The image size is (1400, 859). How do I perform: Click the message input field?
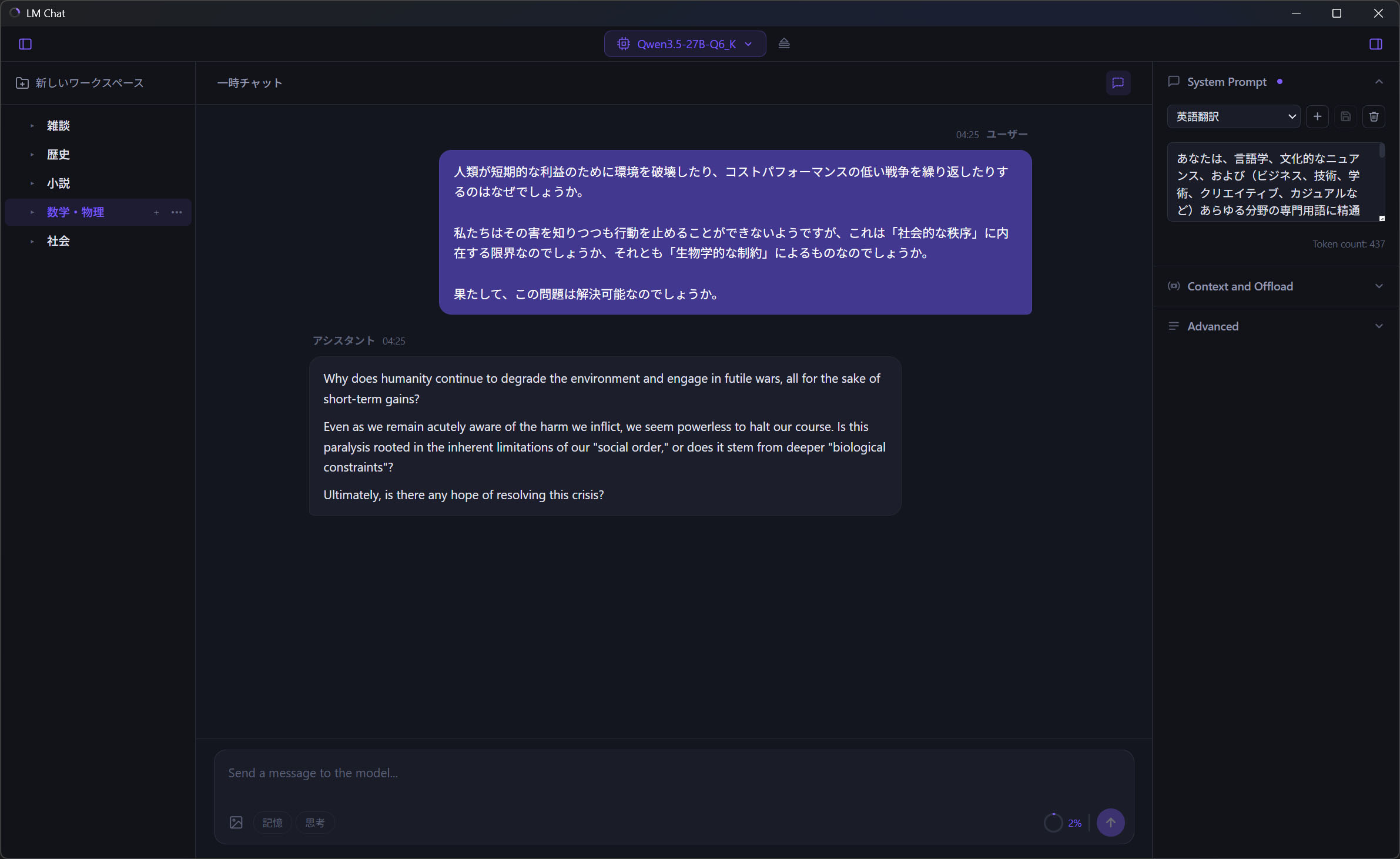click(673, 773)
